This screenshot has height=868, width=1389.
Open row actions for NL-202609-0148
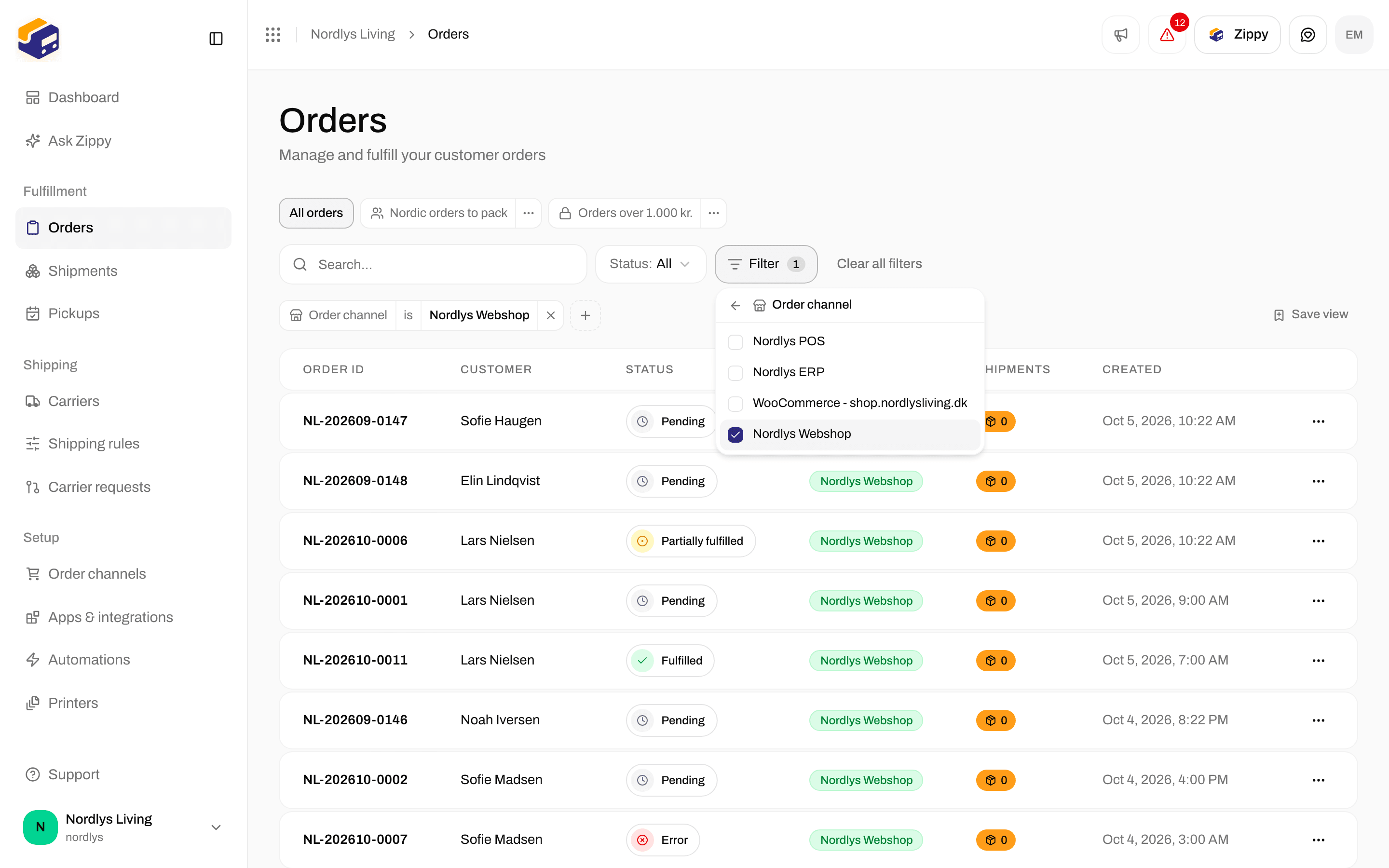[1319, 481]
